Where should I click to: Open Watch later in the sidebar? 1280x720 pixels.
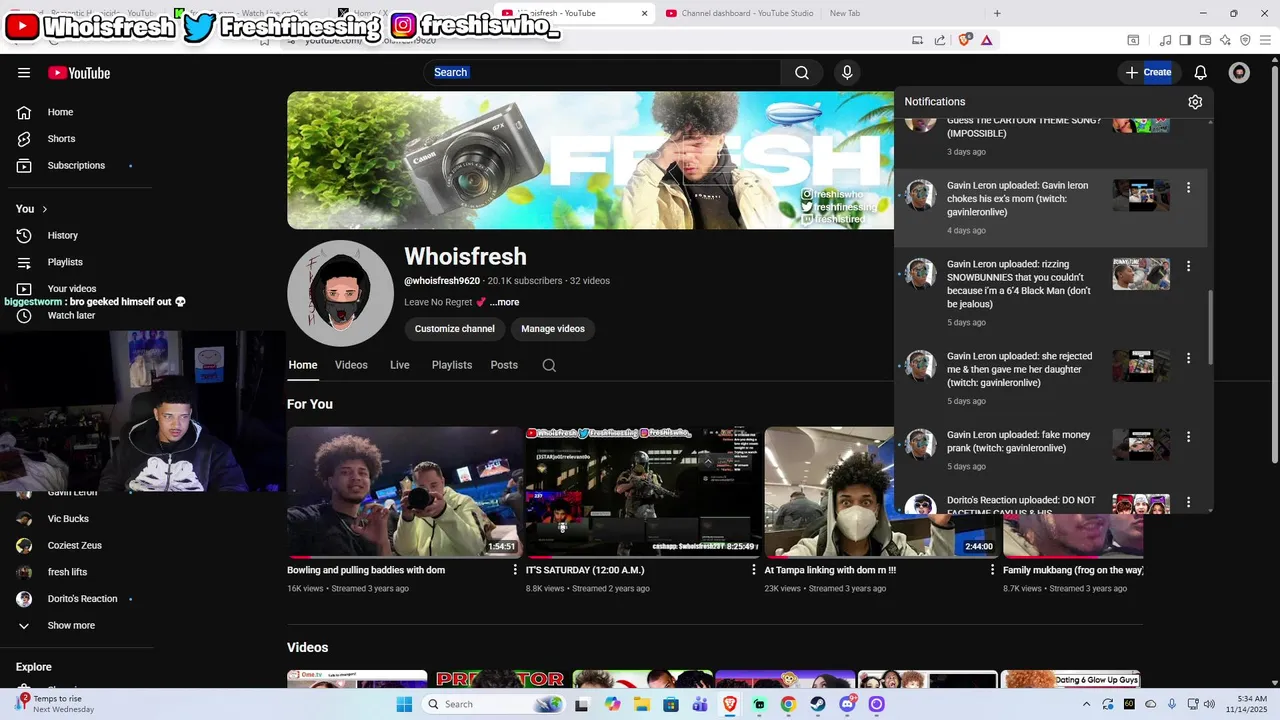pos(71,316)
